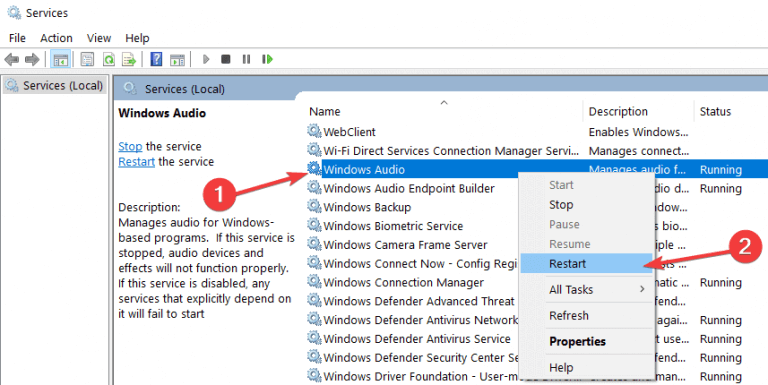Screen dimensions: 768x385
Task: Click the Forward arrow toolbar button
Action: point(32,60)
